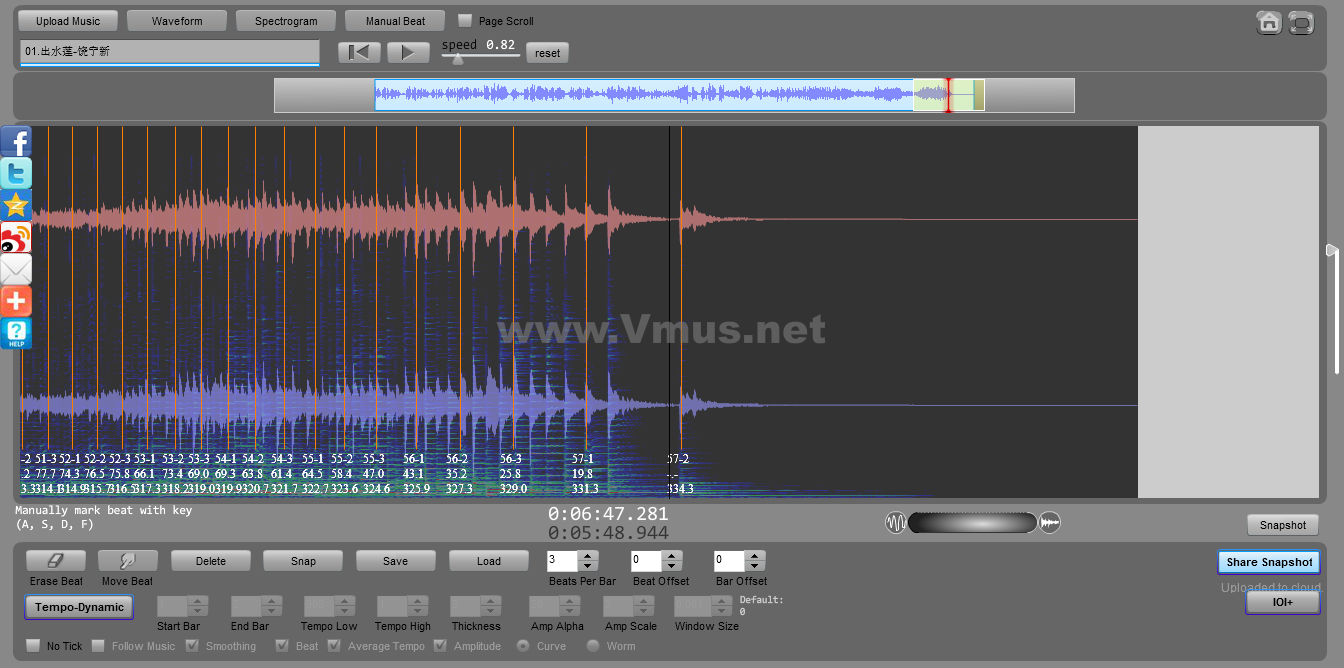
Task: Switch to the Spectrogram view
Action: point(286,21)
